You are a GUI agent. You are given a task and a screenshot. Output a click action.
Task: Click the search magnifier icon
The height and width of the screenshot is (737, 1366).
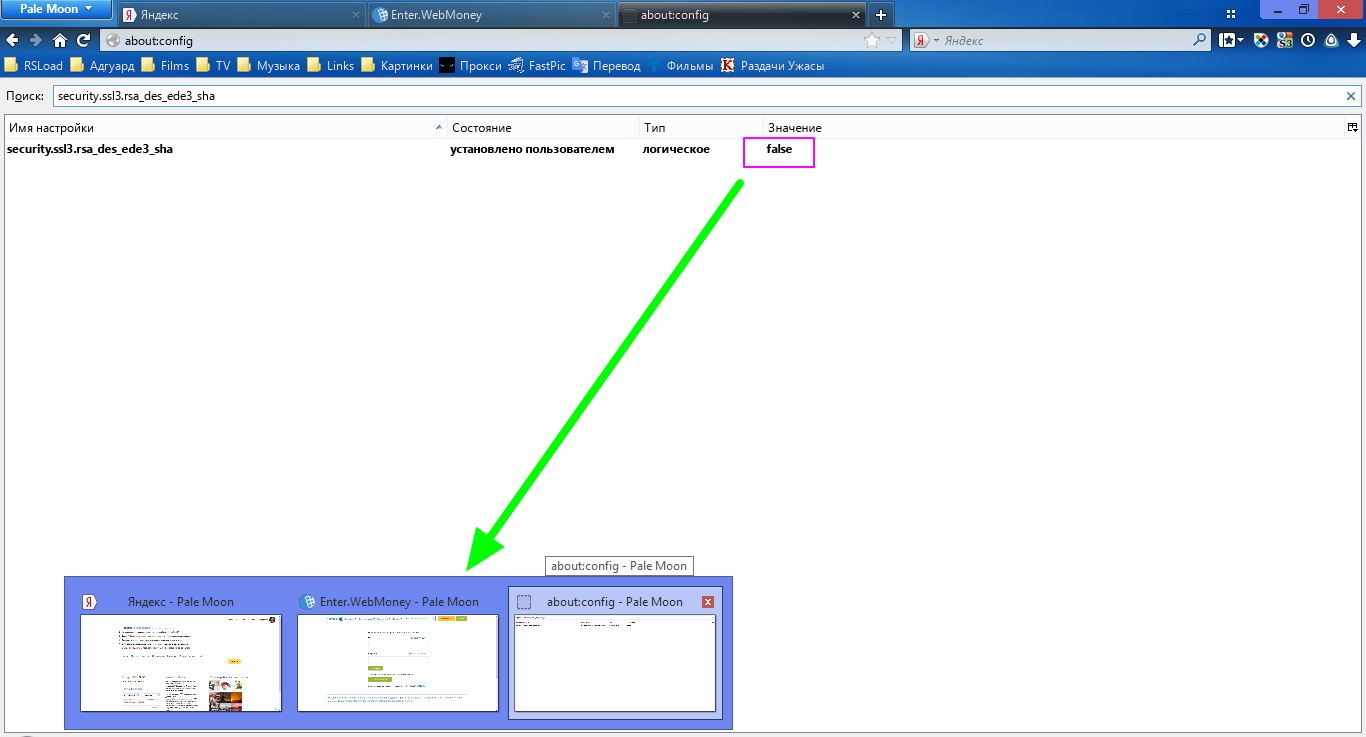pos(1200,41)
